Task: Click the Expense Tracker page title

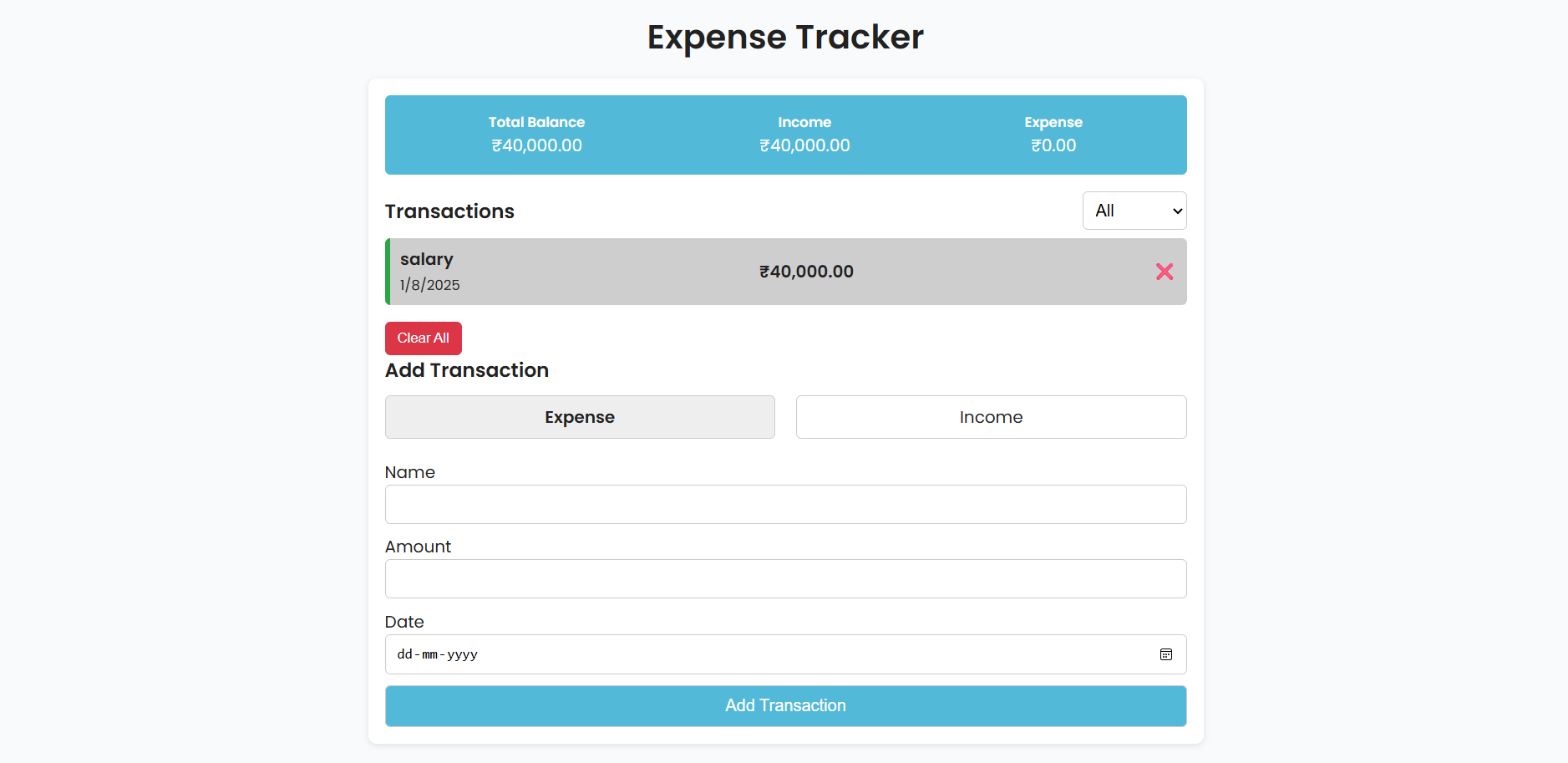Action: point(784,37)
